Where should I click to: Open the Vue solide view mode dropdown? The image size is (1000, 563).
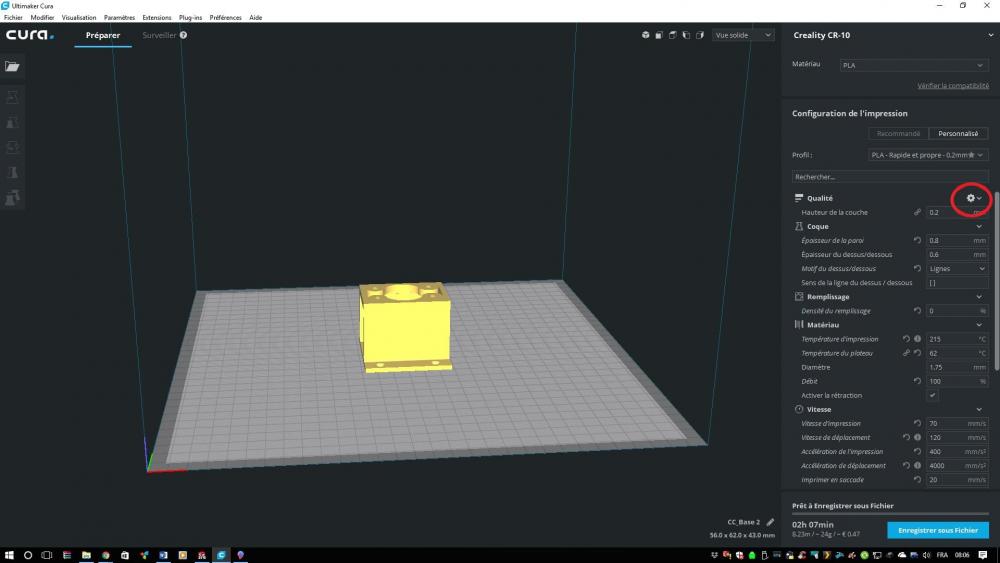[x=743, y=35]
